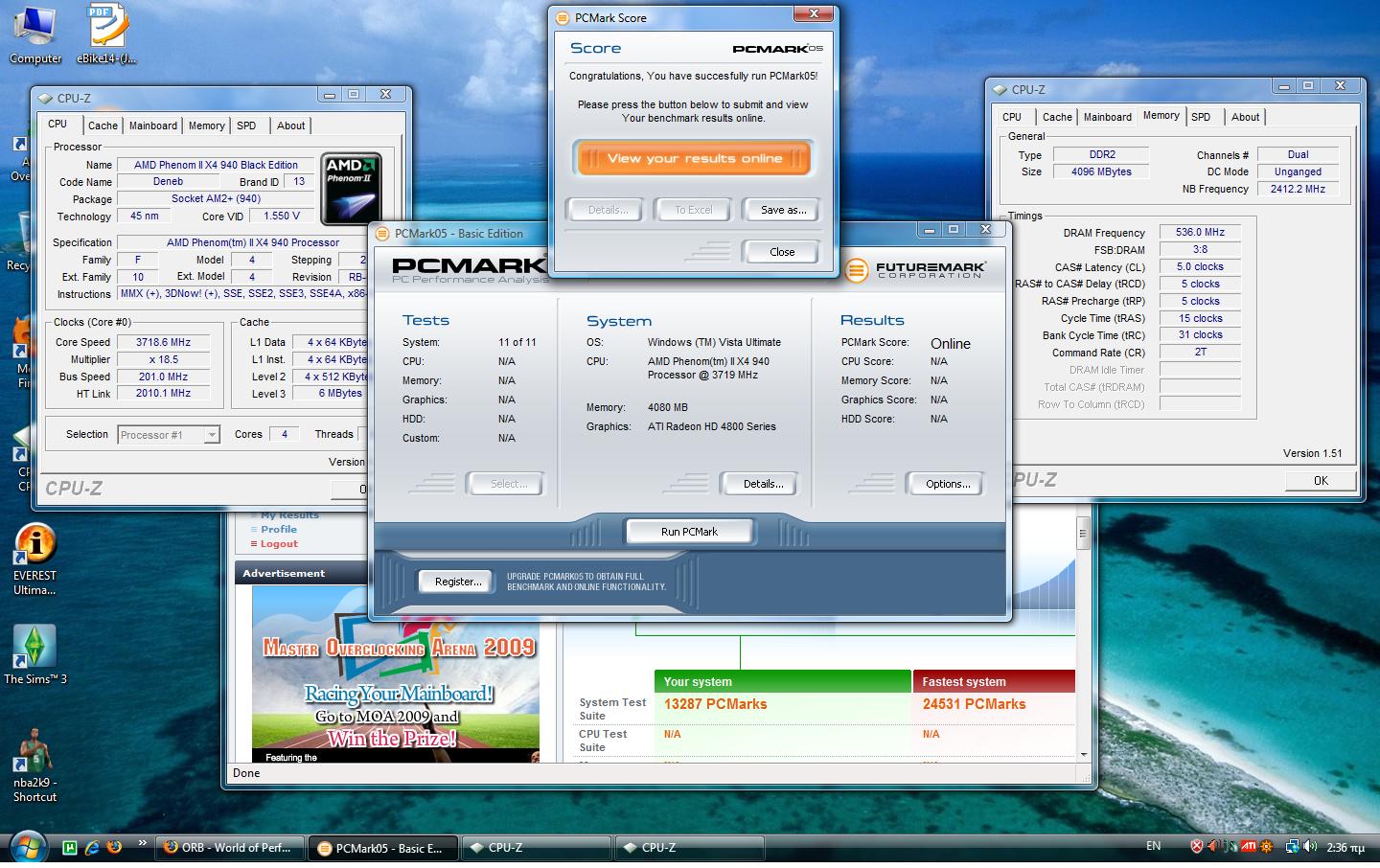Screen dimensions: 1380x868
Task: Click the PCMark05 window title bar icon
Action: coord(383,233)
